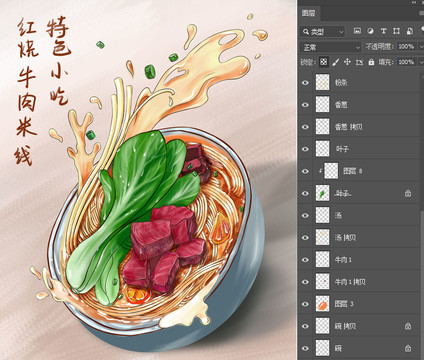Select the locked 叶子 layer thumbnail
424x360 pixels.
[322, 193]
